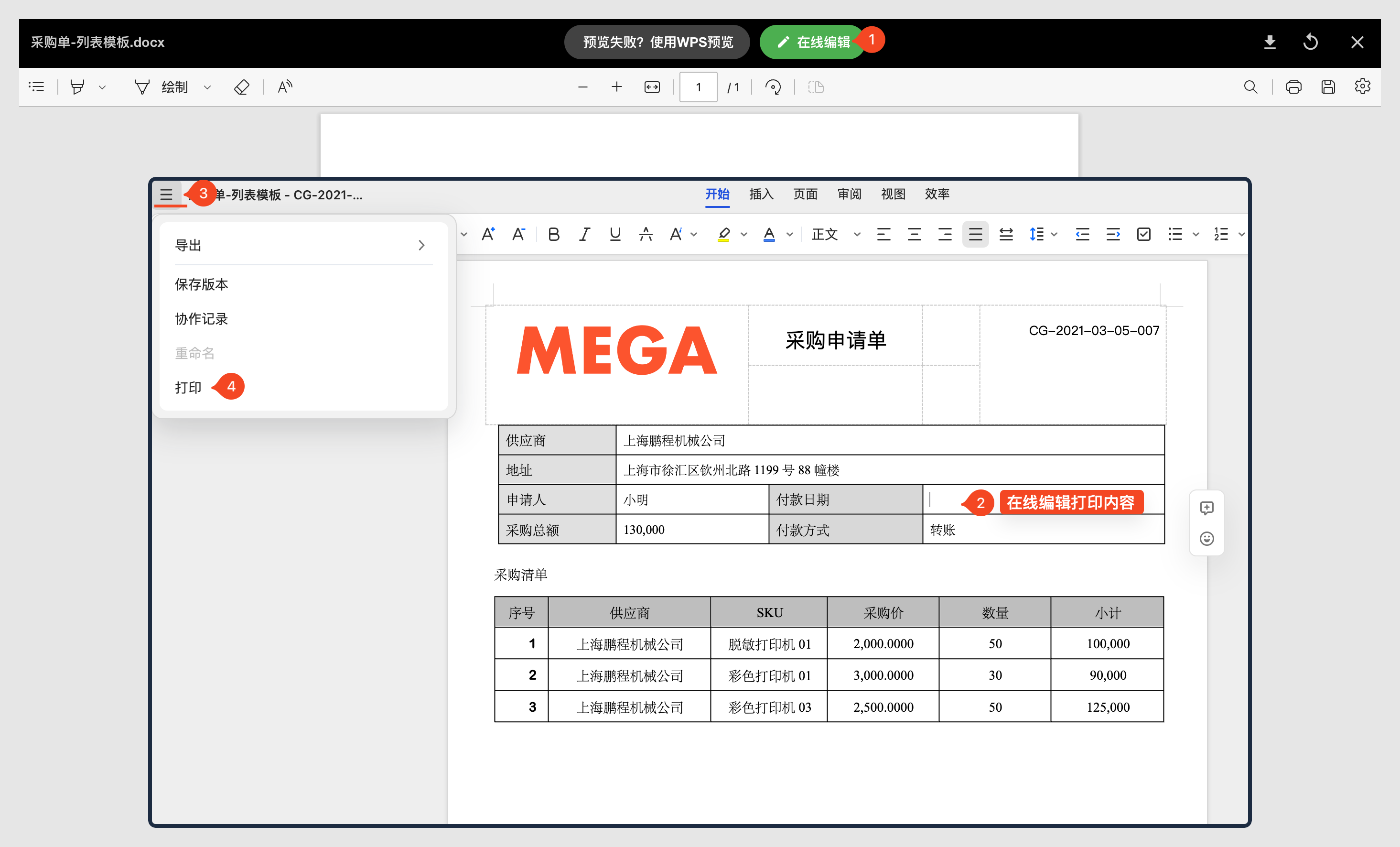This screenshot has width=1400, height=847.
Task: Expand bulleted list dropdown arrow
Action: tap(1195, 234)
